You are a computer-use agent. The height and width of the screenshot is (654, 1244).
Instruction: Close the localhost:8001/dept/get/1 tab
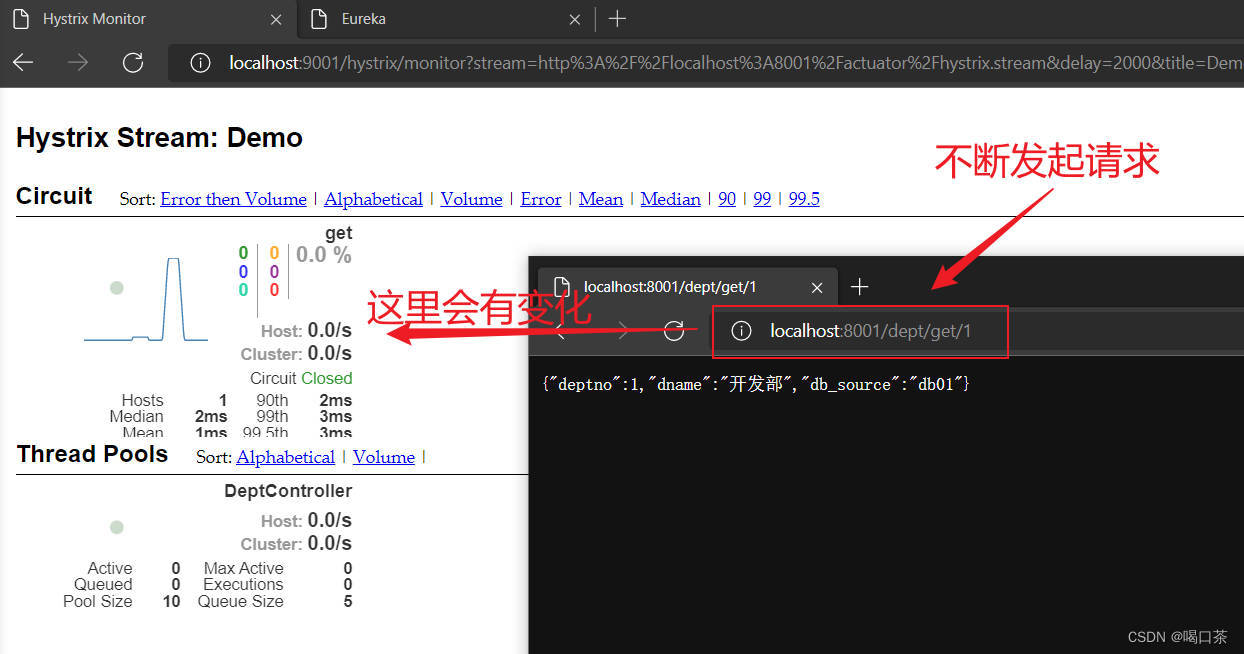(x=817, y=287)
